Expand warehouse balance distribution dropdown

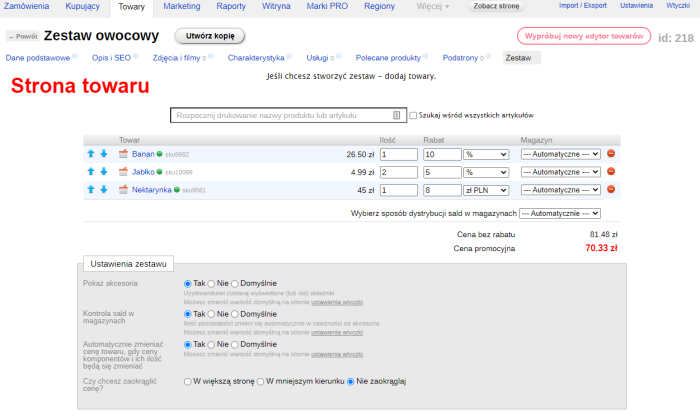(x=560, y=213)
